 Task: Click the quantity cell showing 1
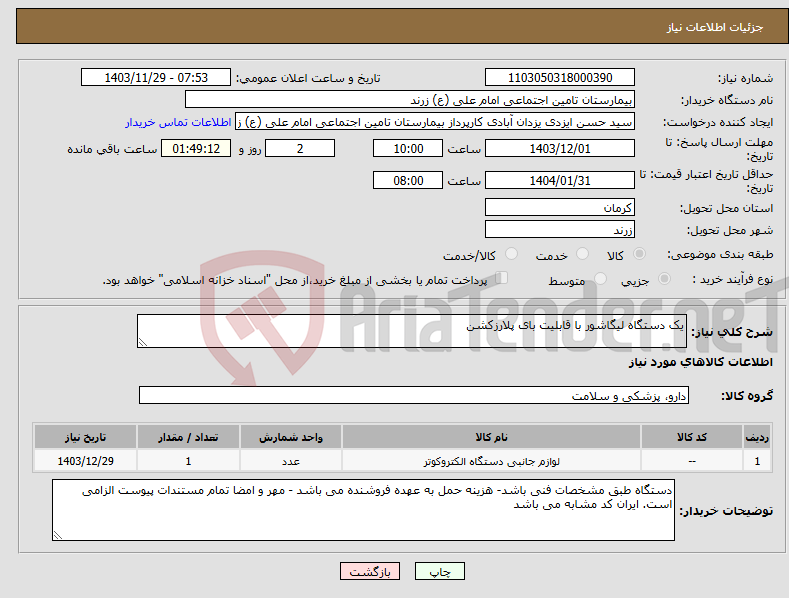(x=188, y=461)
